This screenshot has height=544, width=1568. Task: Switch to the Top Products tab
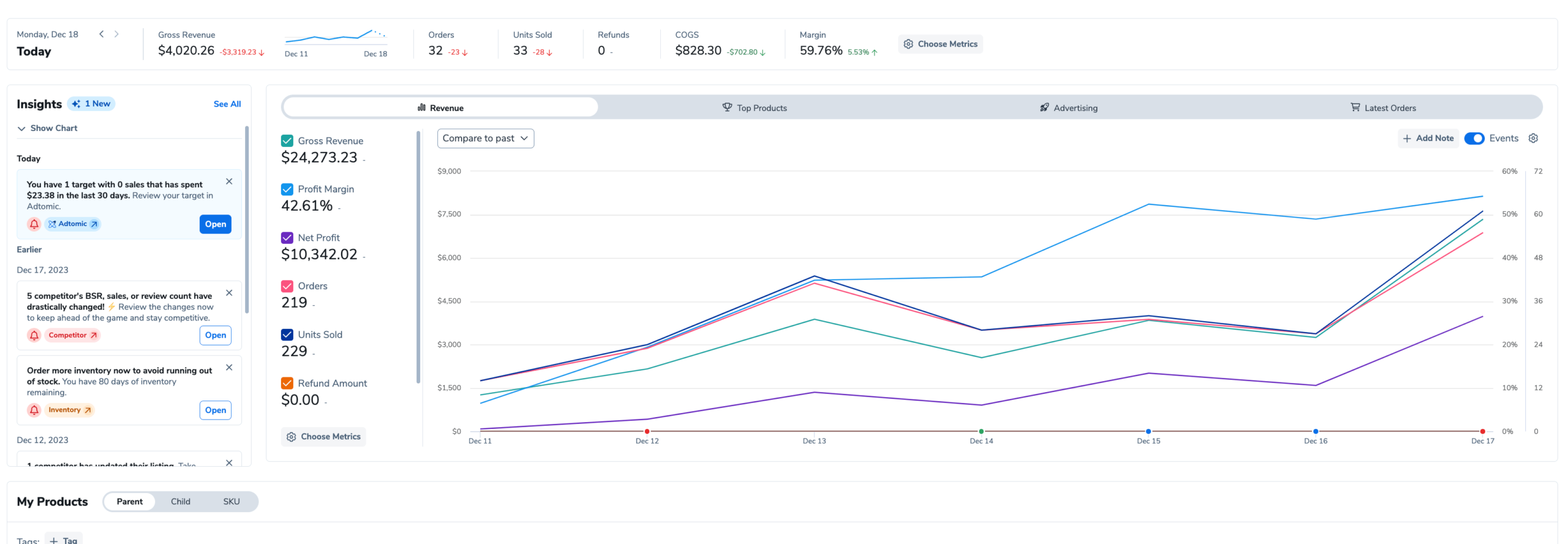point(755,108)
